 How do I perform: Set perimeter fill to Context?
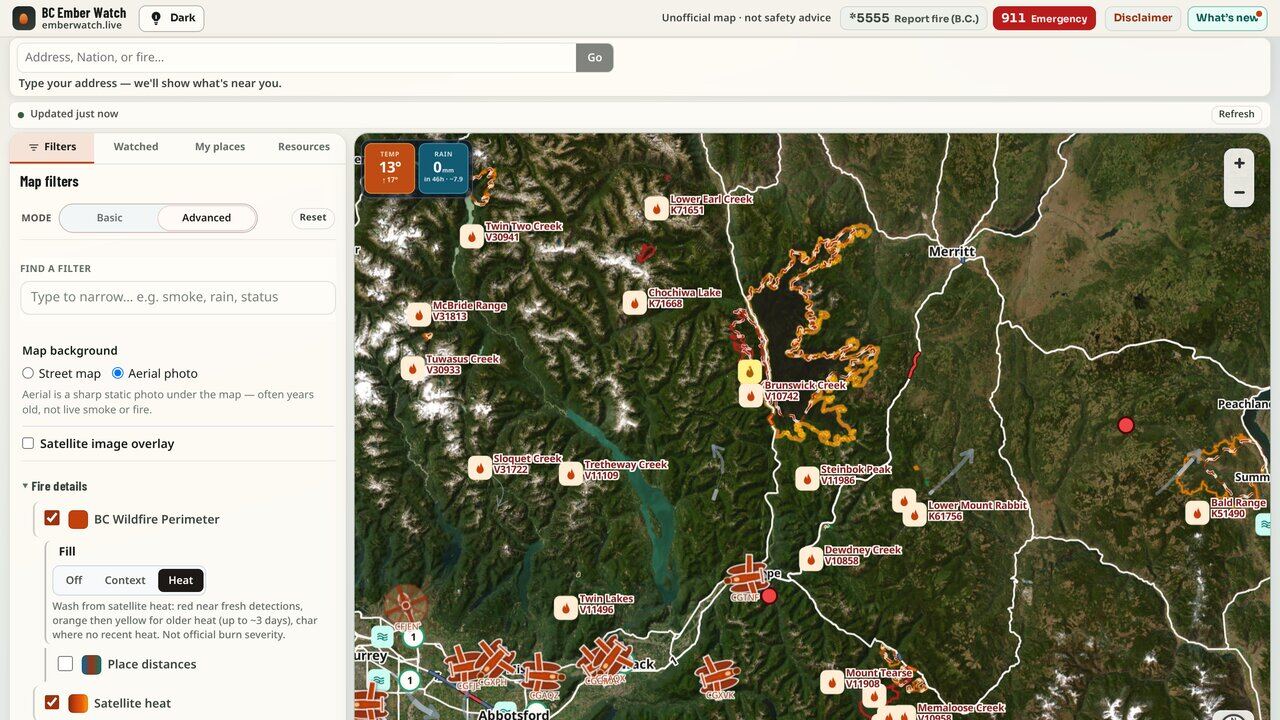[x=125, y=580]
